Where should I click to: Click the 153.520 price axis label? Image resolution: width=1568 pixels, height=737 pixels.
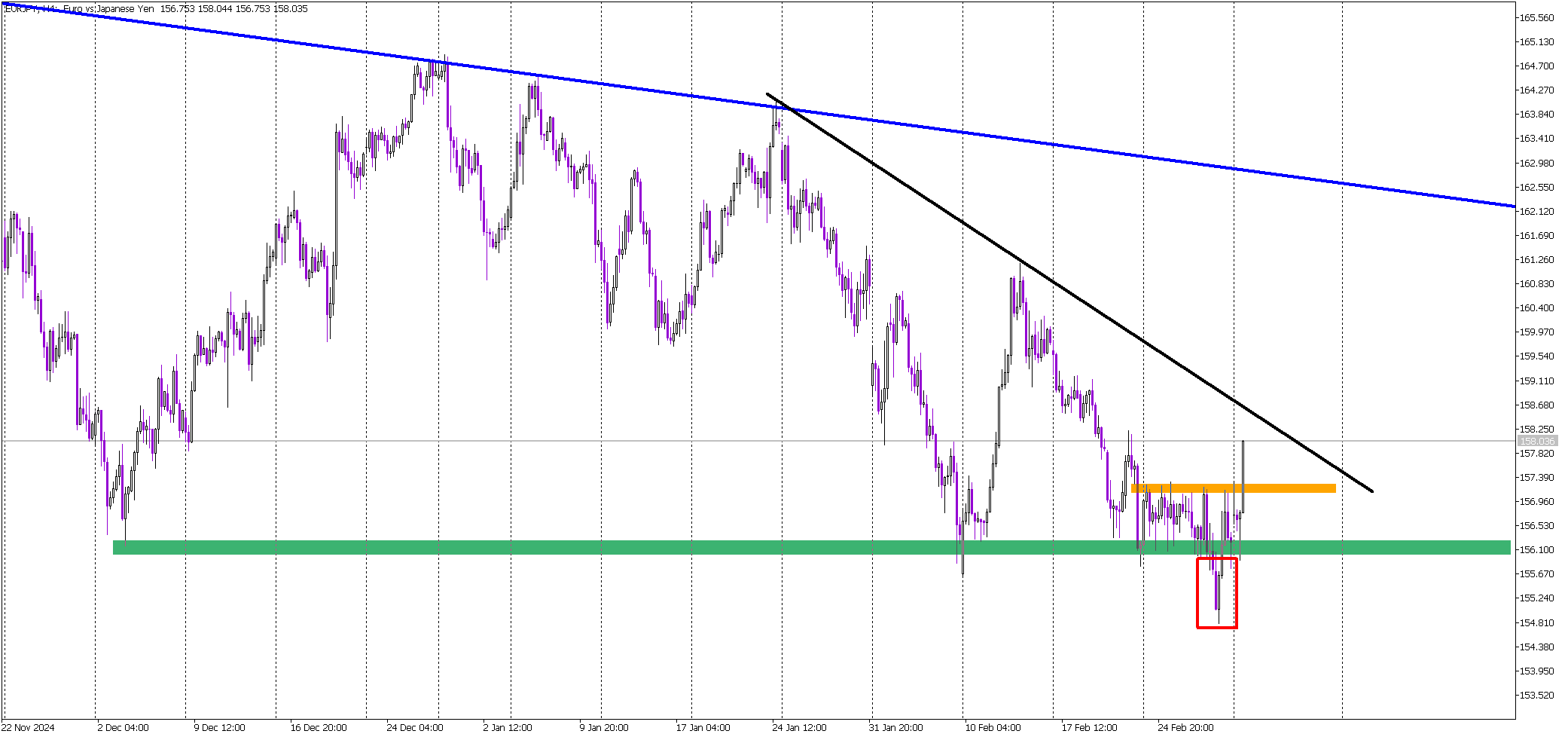point(1536,695)
